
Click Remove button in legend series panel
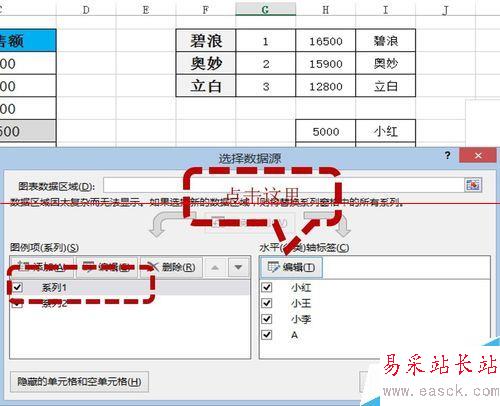172,267
